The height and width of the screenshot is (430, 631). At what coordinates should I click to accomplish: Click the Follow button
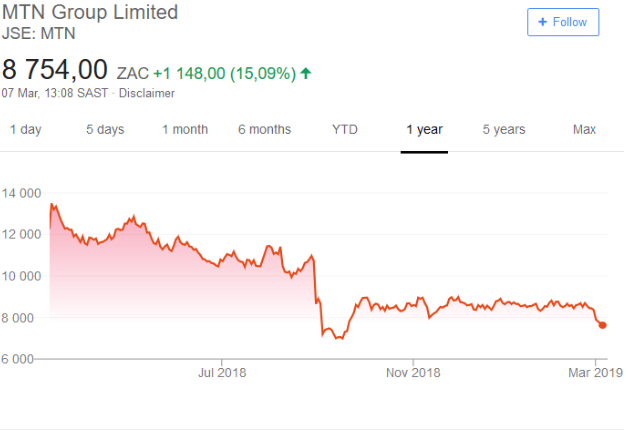pyautogui.click(x=563, y=22)
